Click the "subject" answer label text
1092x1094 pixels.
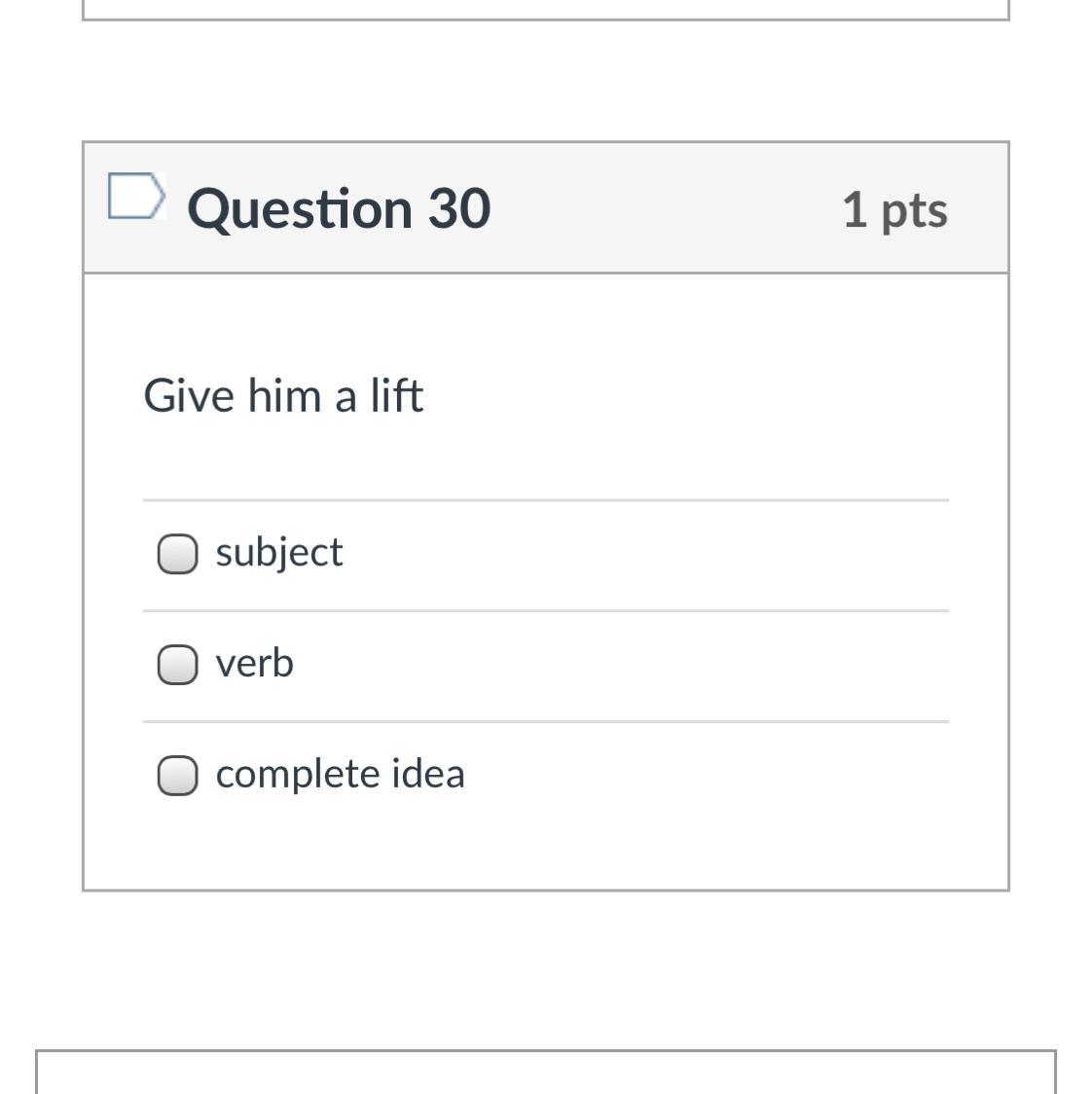pyautogui.click(x=279, y=553)
